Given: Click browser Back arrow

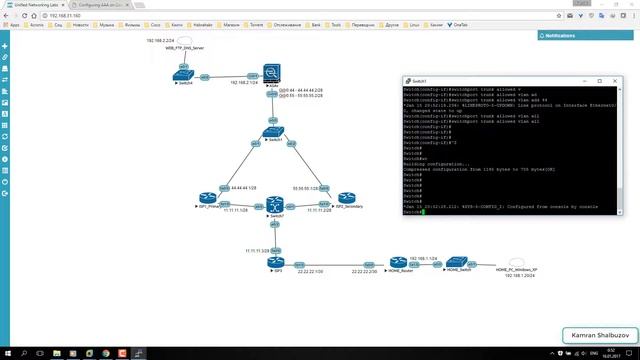Looking at the screenshot, I should pyautogui.click(x=6, y=16).
